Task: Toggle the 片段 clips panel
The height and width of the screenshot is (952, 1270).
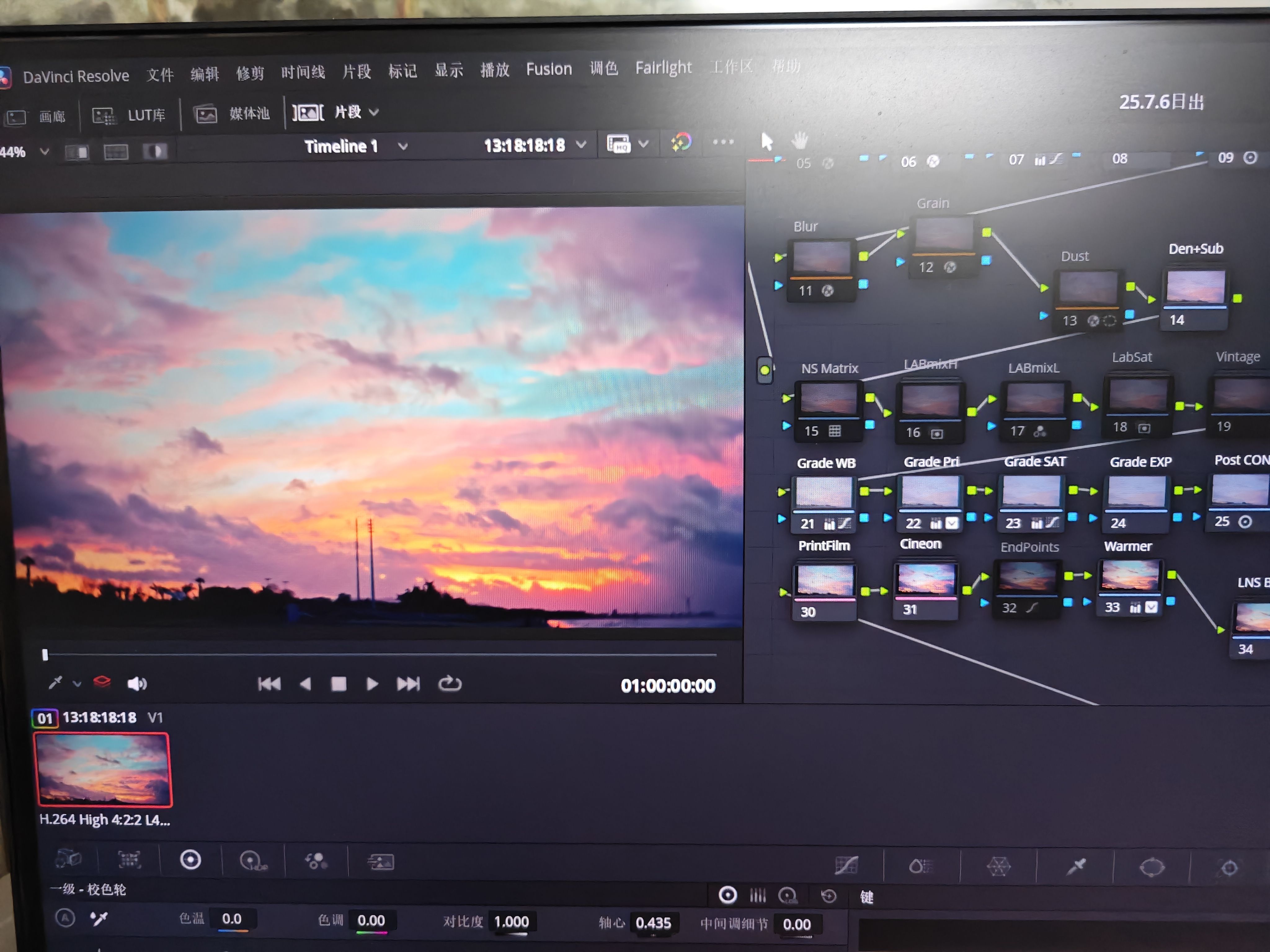Action: [x=327, y=112]
